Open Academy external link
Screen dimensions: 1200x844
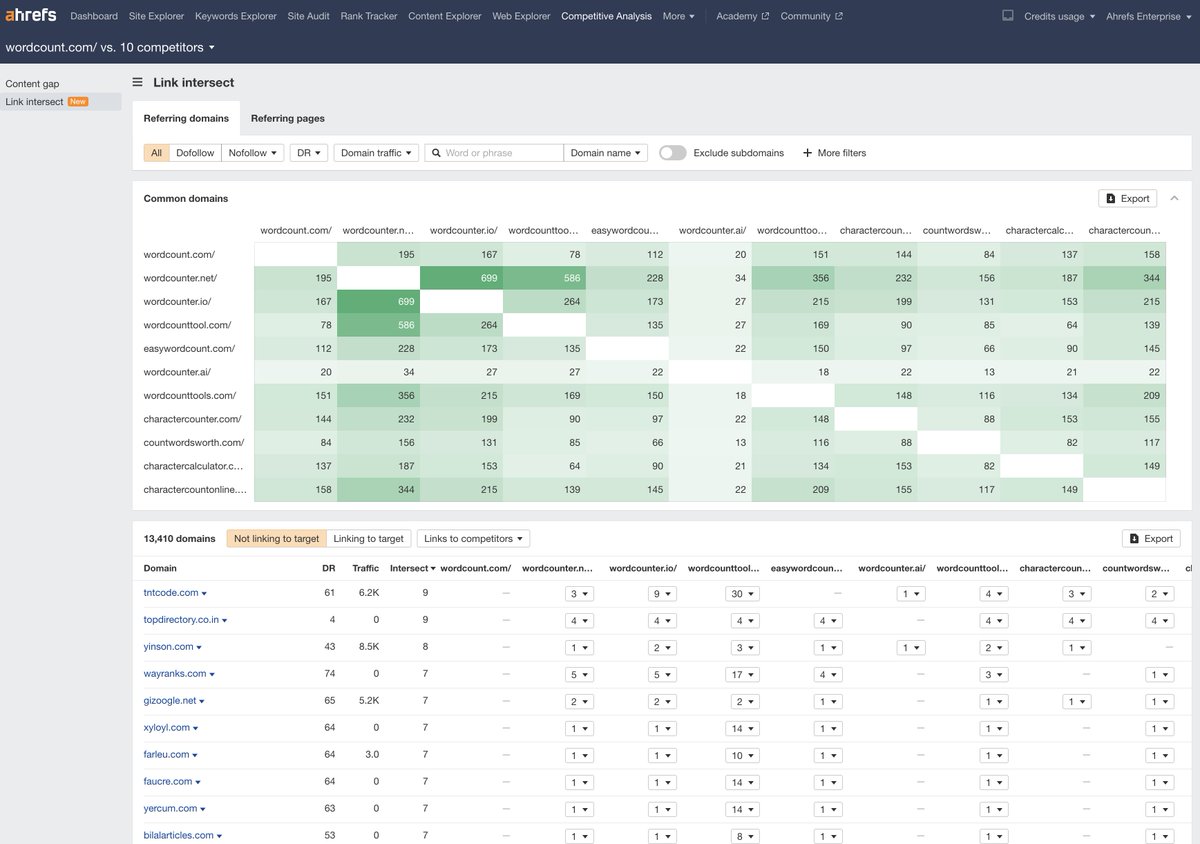[x=742, y=16]
